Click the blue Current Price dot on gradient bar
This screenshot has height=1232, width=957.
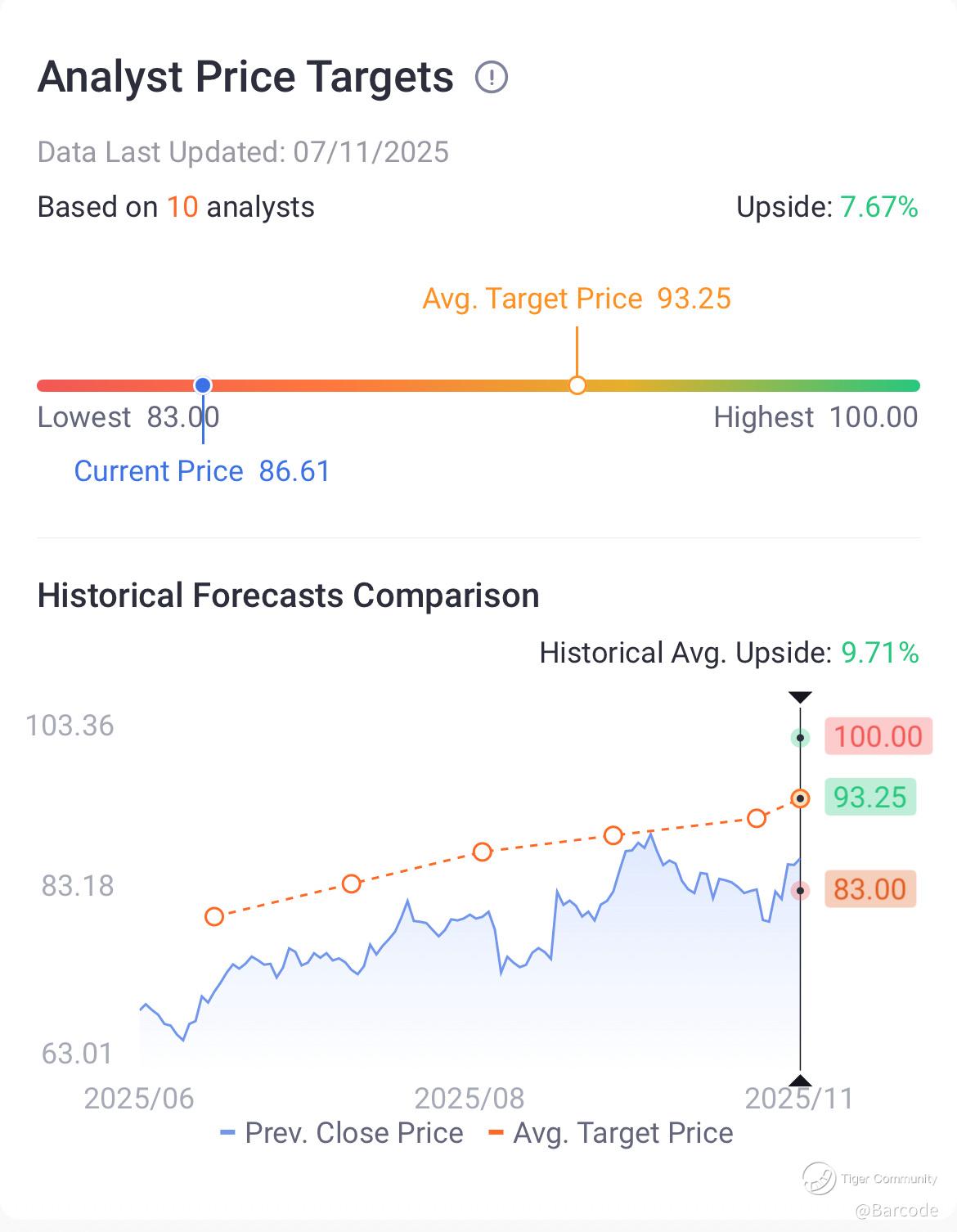click(203, 385)
